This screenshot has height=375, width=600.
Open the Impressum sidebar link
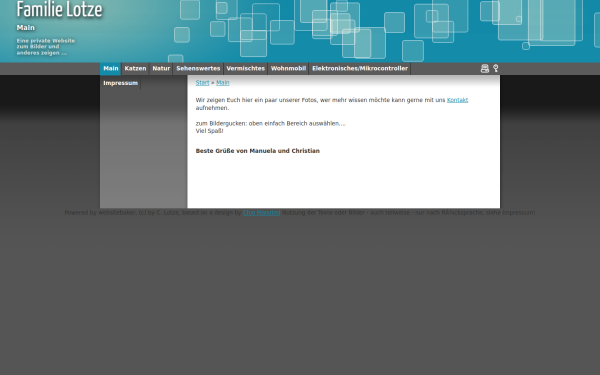point(121,83)
